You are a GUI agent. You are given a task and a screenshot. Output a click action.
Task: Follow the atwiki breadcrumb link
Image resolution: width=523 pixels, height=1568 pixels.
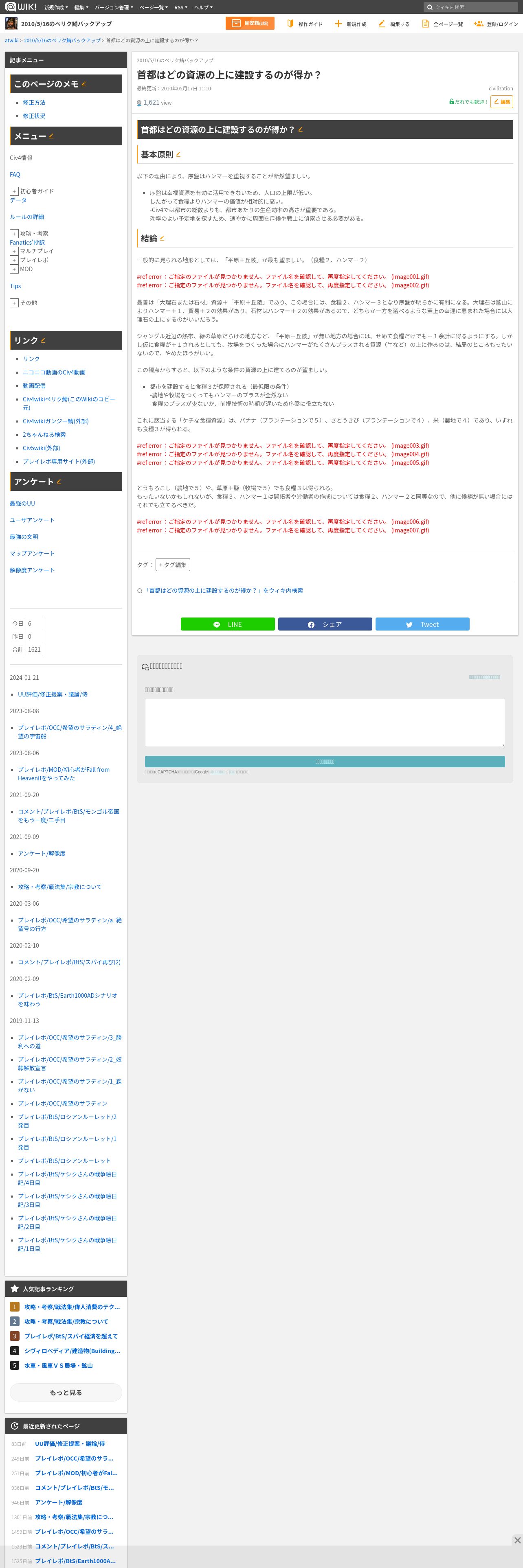pyautogui.click(x=11, y=40)
